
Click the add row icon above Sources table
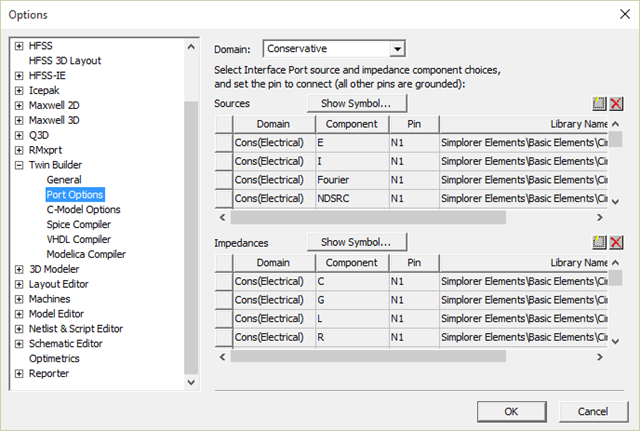(x=599, y=103)
